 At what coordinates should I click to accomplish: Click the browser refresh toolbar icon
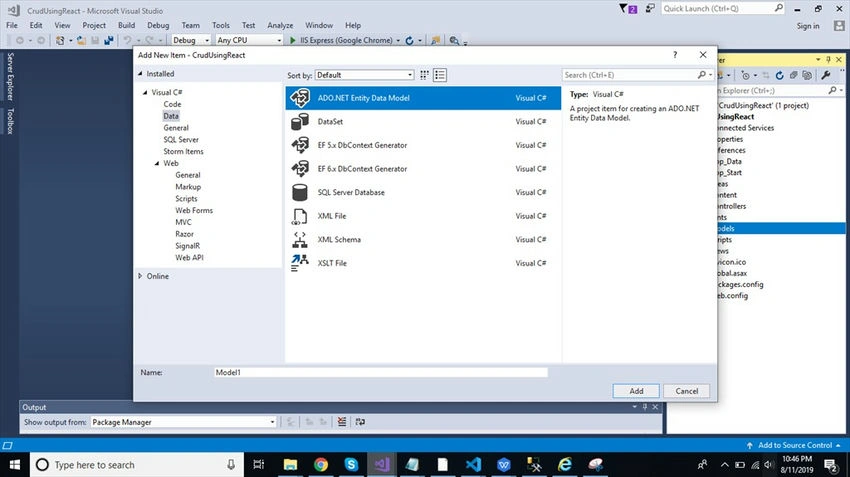click(x=409, y=40)
